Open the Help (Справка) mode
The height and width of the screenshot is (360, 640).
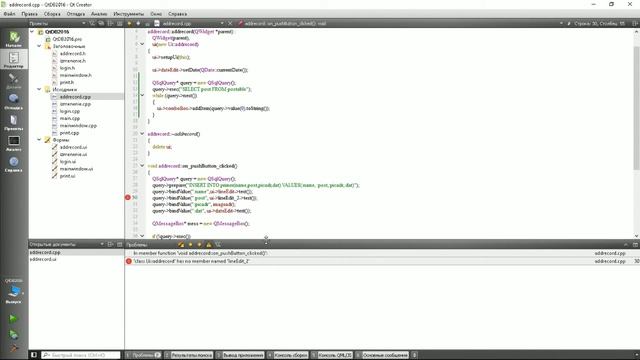14,164
